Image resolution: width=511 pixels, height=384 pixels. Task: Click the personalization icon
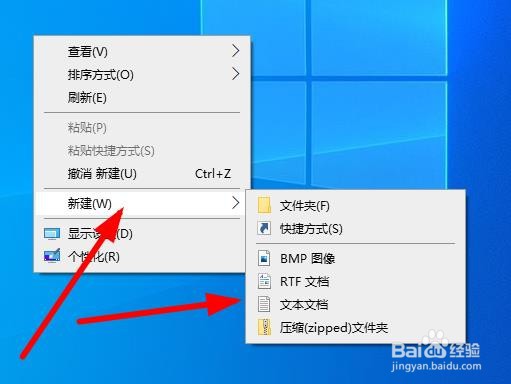point(52,256)
